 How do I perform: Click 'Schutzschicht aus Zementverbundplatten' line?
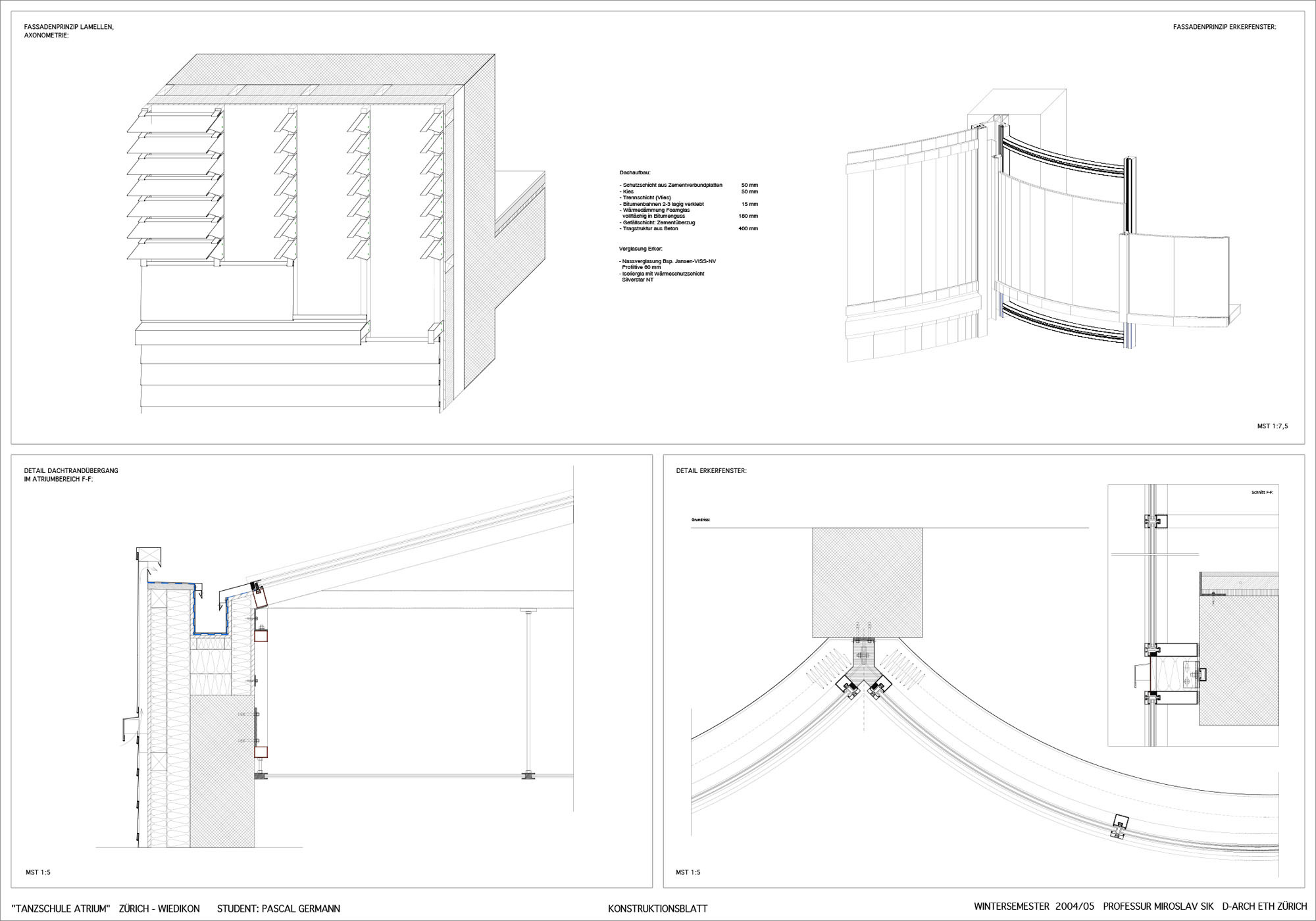[671, 185]
